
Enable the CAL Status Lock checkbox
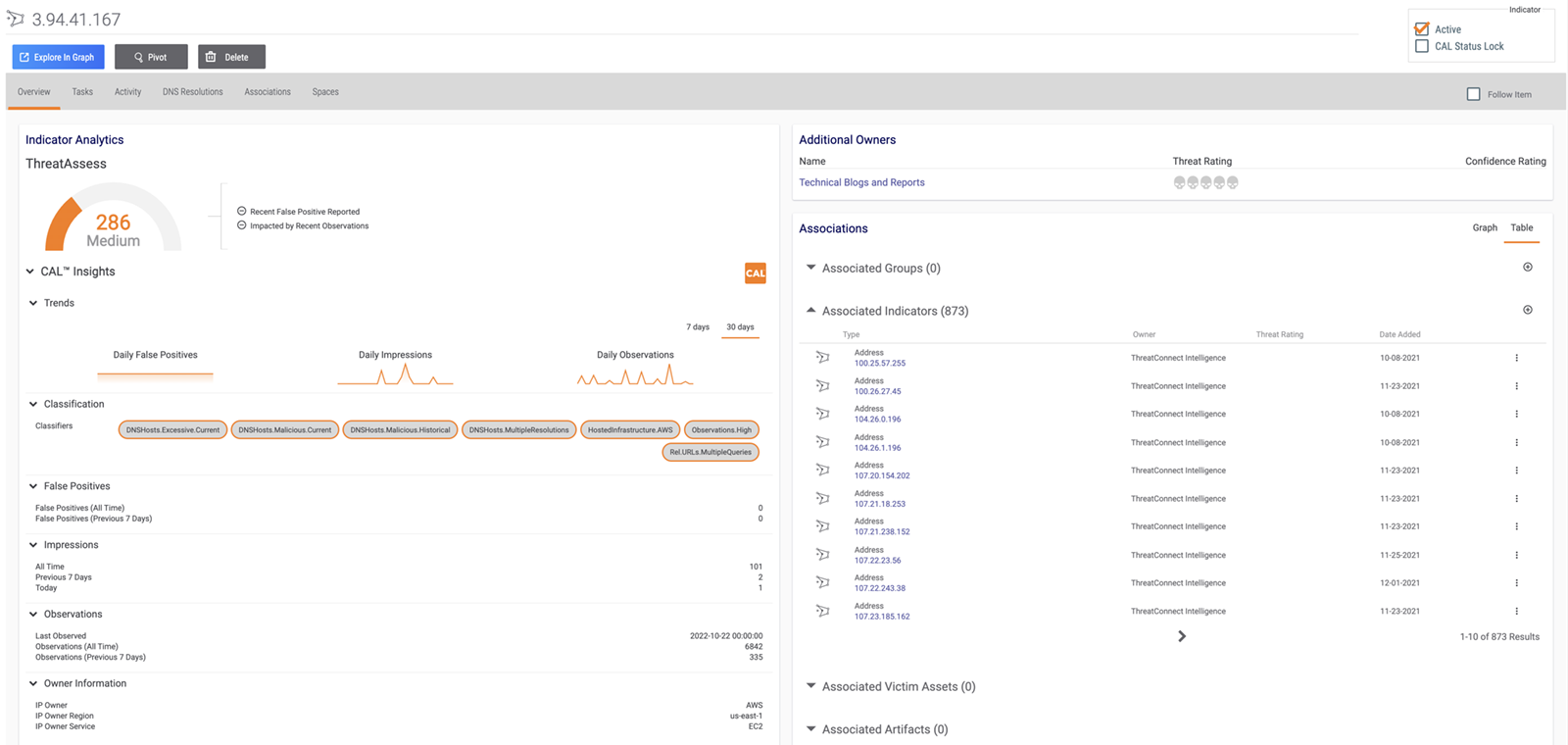click(1422, 46)
